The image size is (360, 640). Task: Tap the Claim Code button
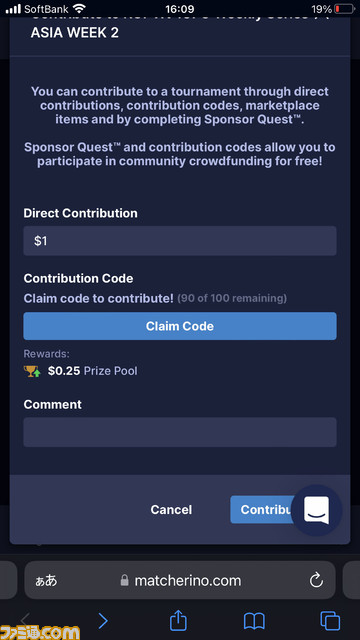pyautogui.click(x=180, y=326)
